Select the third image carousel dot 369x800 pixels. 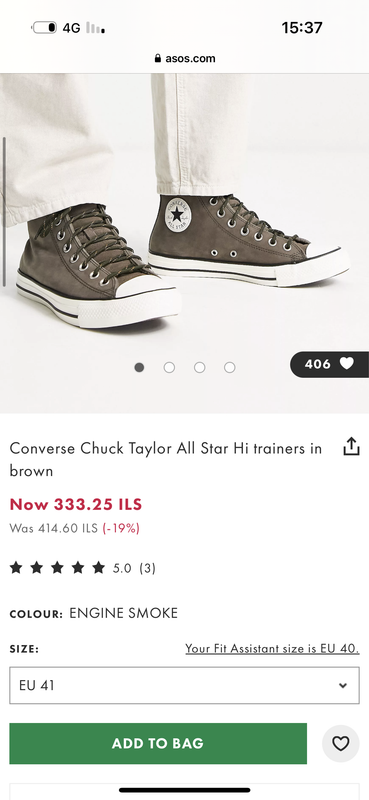click(x=200, y=367)
